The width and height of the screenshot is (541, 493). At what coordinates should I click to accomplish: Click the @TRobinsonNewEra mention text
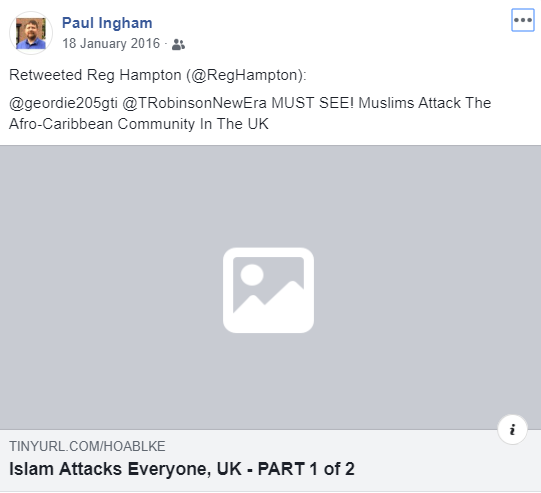click(x=195, y=103)
